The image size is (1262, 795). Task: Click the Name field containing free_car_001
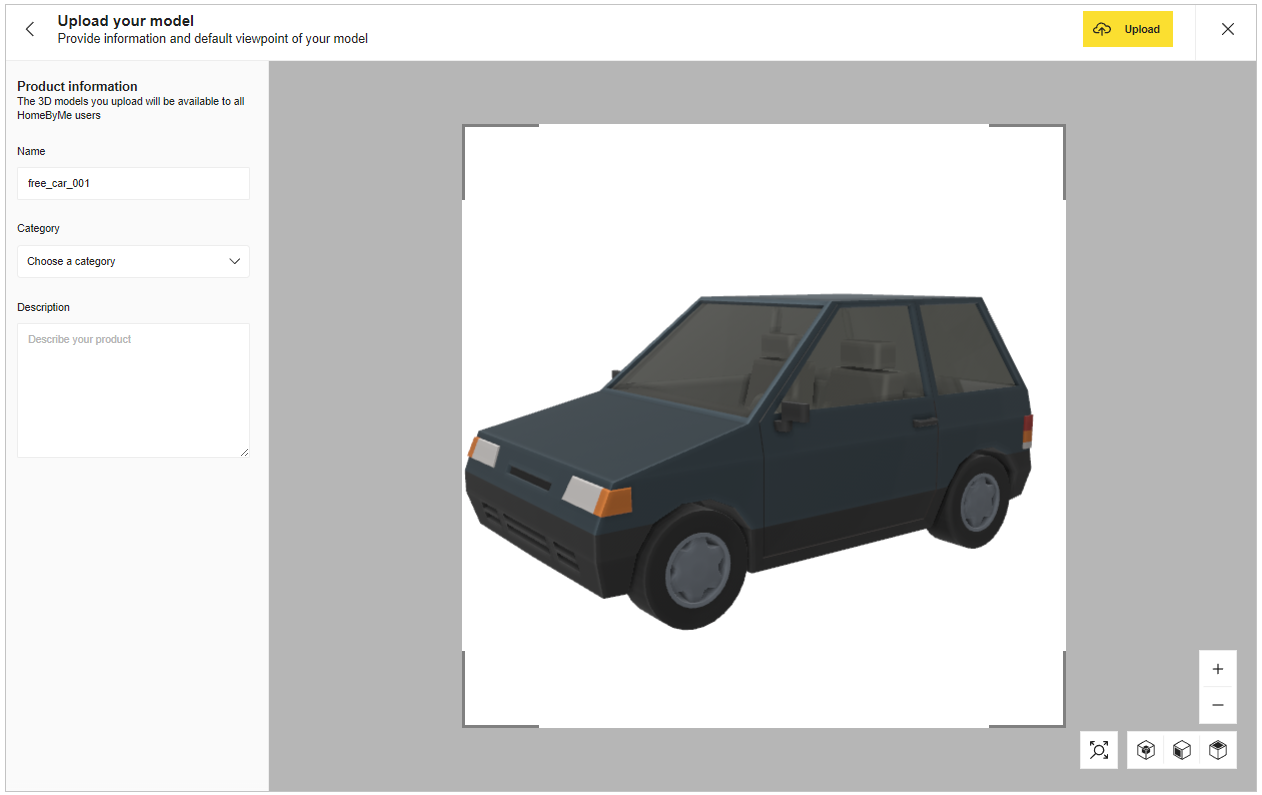133,183
